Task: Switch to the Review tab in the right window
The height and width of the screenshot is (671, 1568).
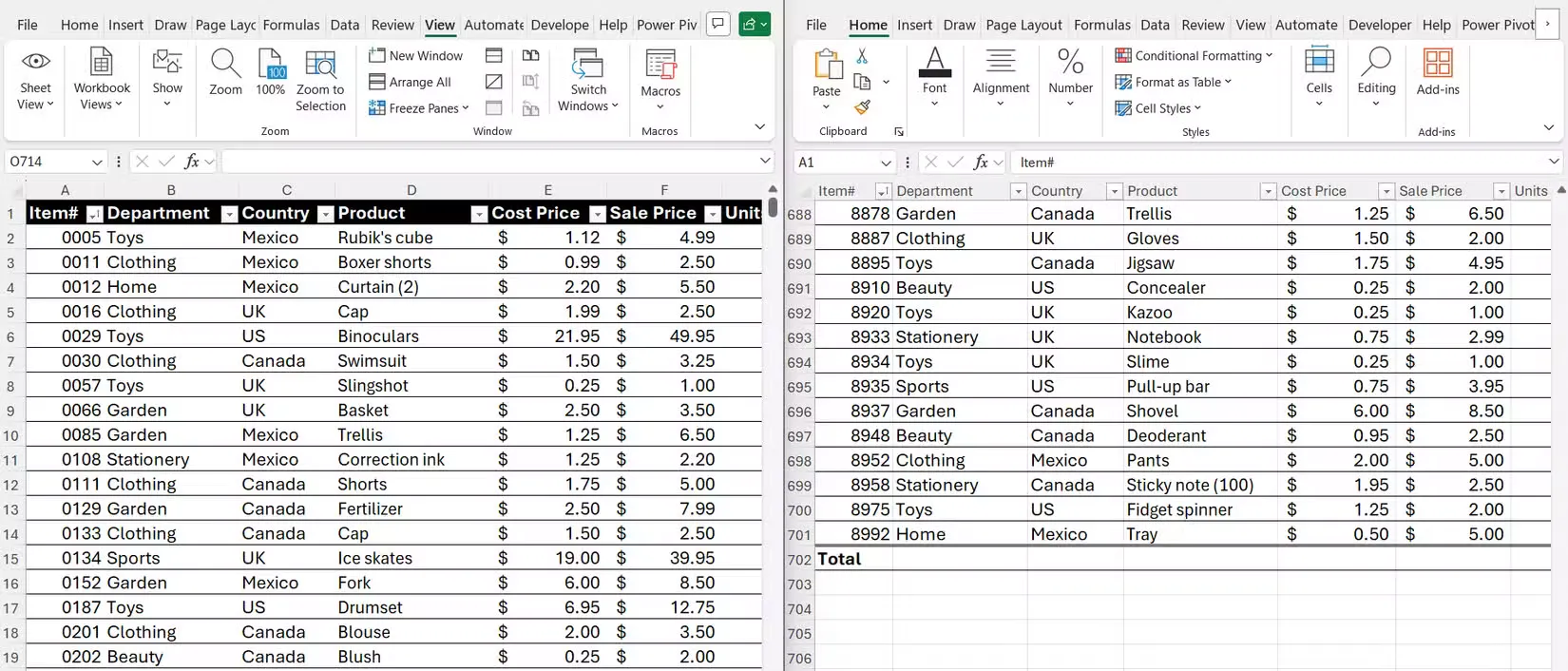Action: (x=1203, y=25)
